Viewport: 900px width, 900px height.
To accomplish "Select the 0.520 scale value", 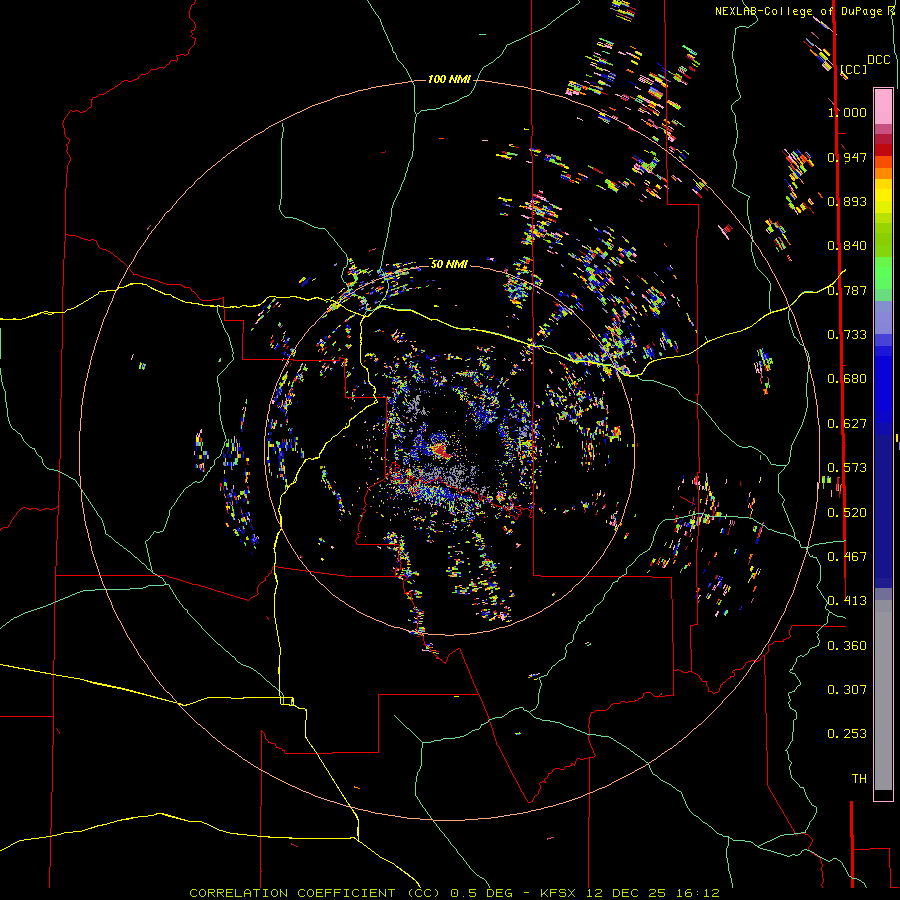I will point(847,512).
